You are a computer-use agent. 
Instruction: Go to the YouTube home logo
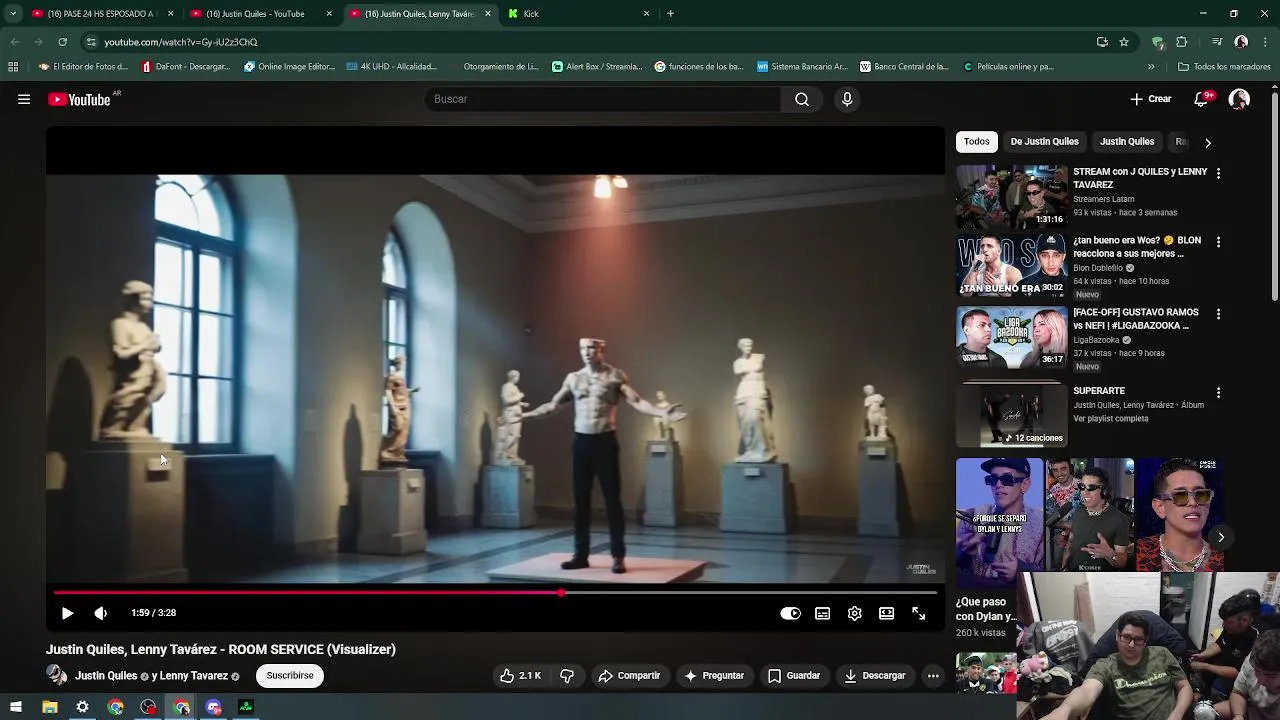tap(79, 99)
